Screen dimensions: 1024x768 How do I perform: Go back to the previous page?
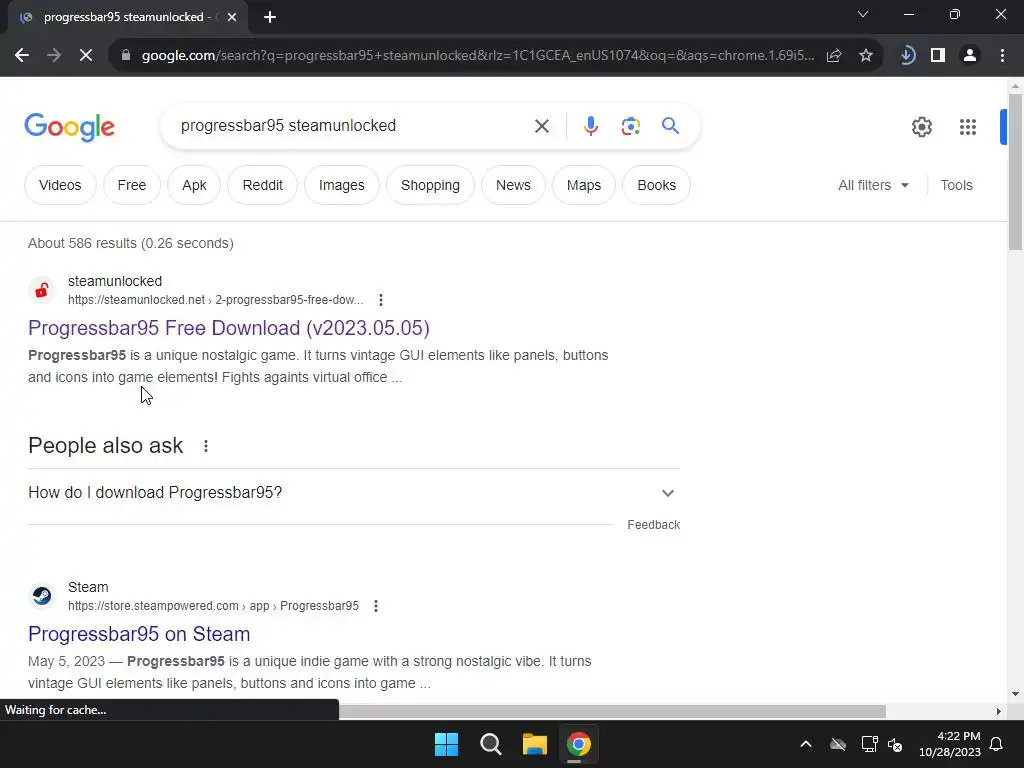(22, 56)
